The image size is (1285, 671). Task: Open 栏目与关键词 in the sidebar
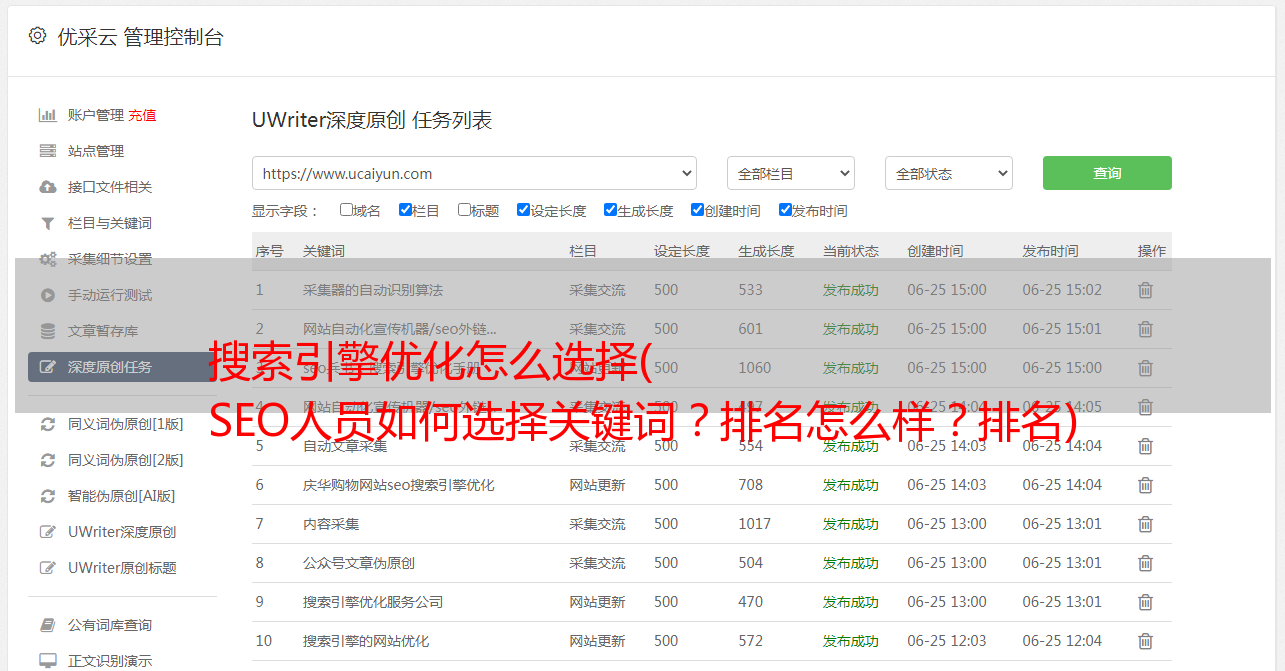click(x=110, y=223)
